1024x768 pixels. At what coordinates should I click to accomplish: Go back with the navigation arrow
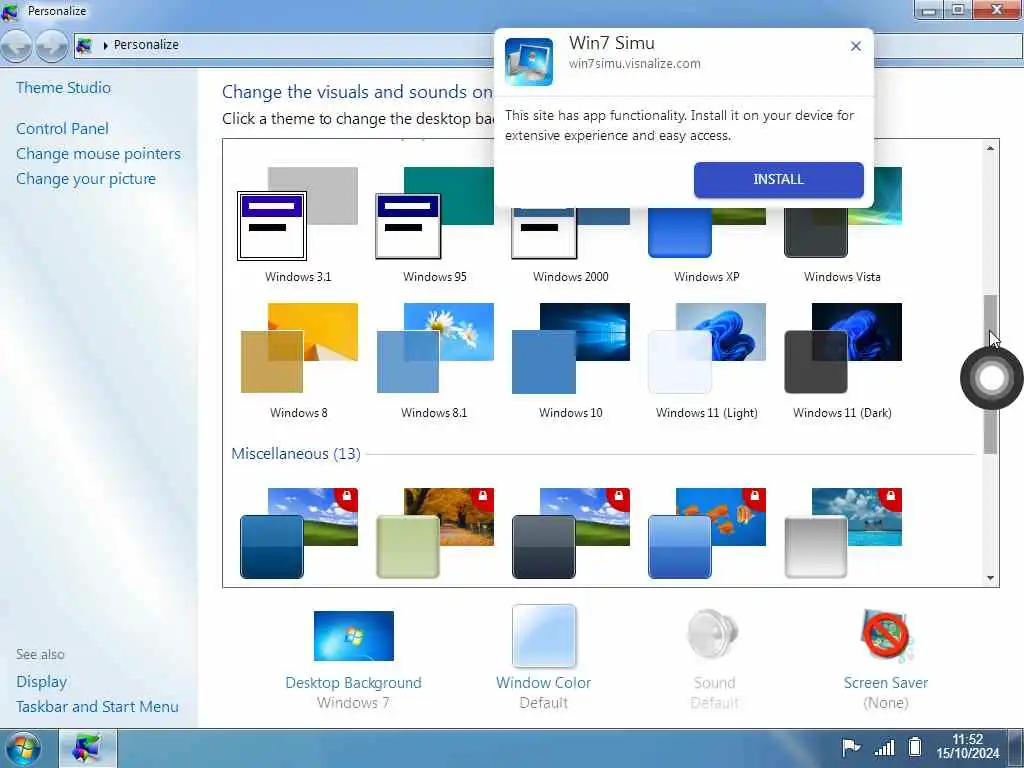click(x=16, y=46)
